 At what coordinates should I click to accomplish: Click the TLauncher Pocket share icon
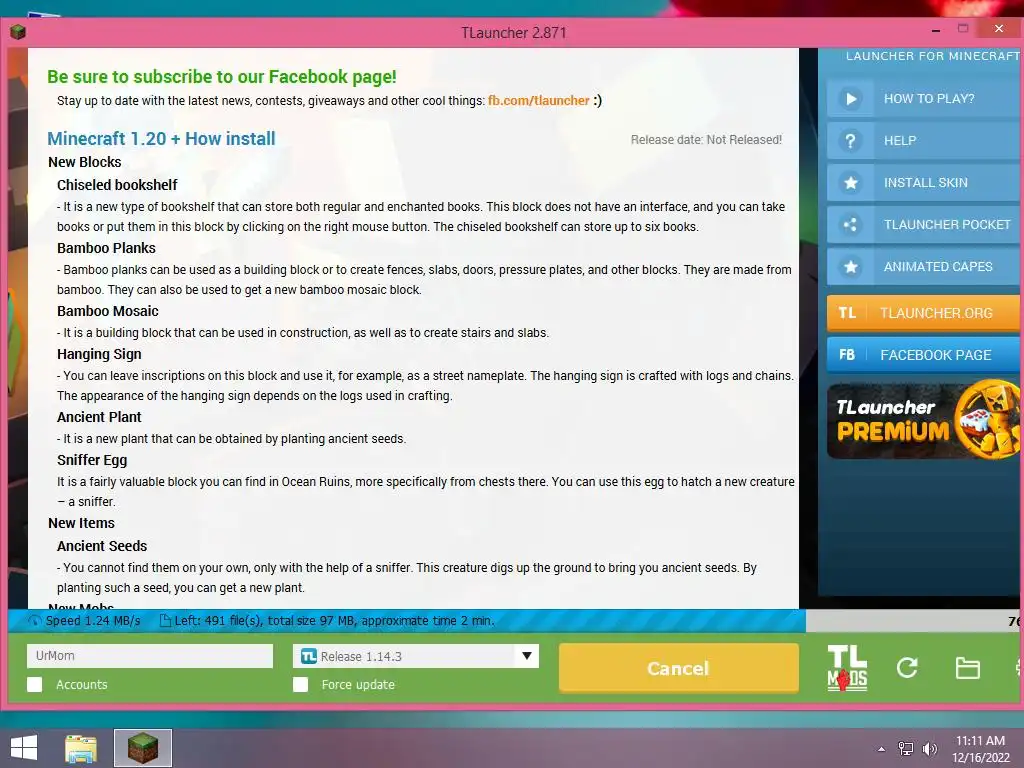point(850,225)
